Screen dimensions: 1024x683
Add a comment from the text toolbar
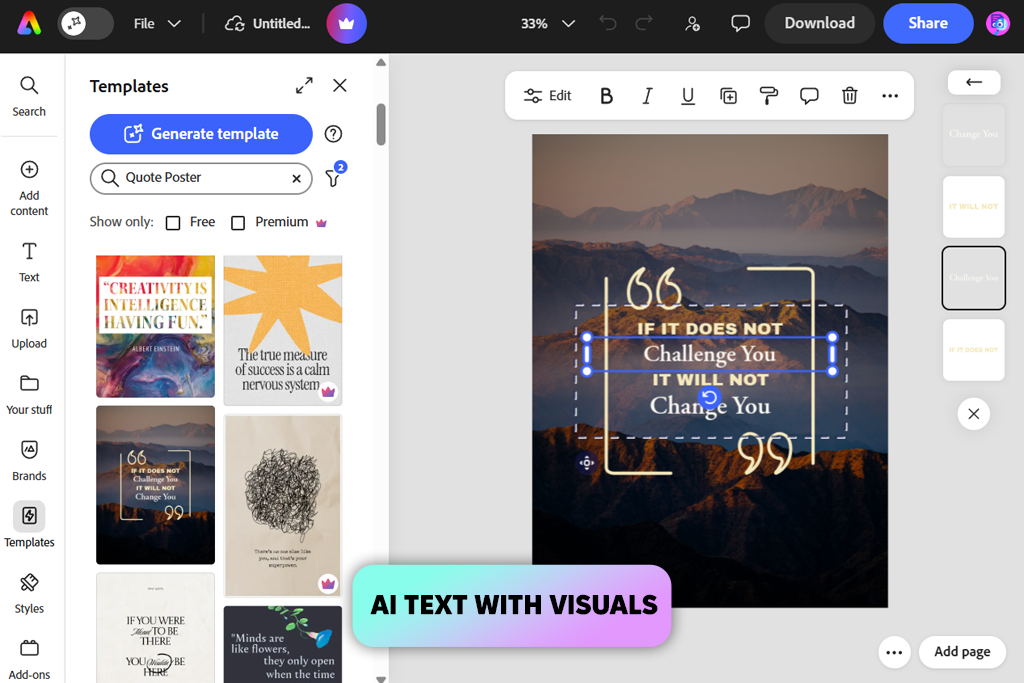click(x=809, y=96)
